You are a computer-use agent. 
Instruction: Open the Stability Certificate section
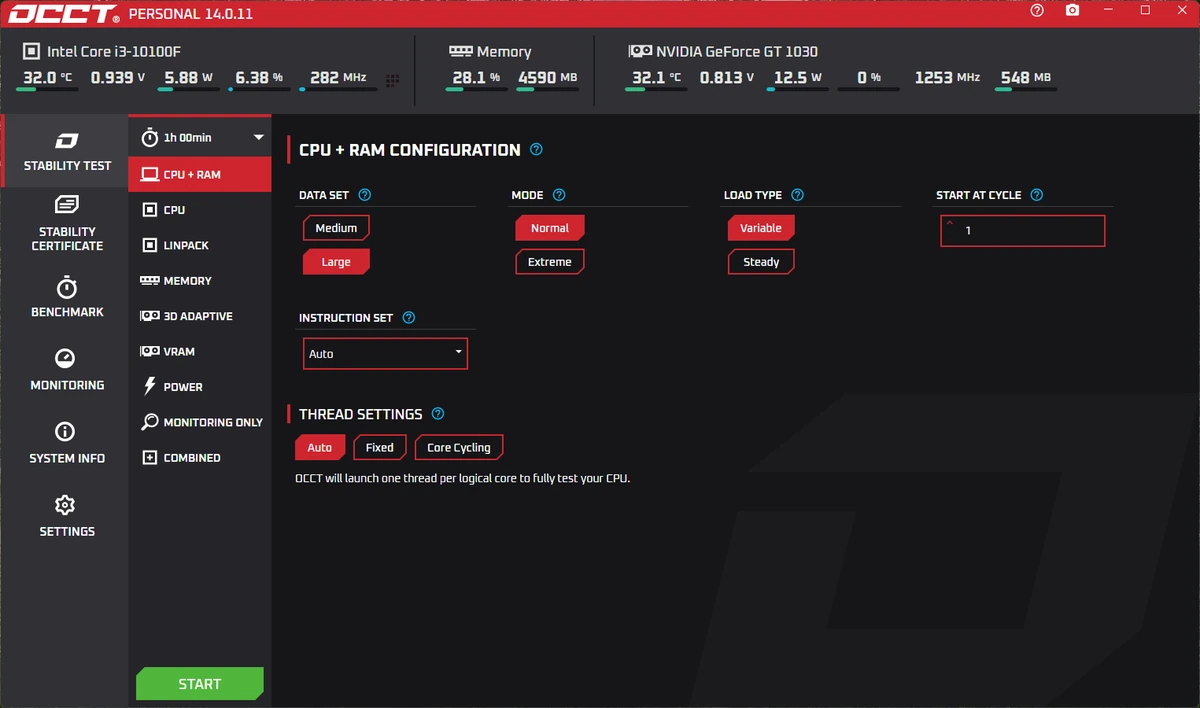click(67, 224)
